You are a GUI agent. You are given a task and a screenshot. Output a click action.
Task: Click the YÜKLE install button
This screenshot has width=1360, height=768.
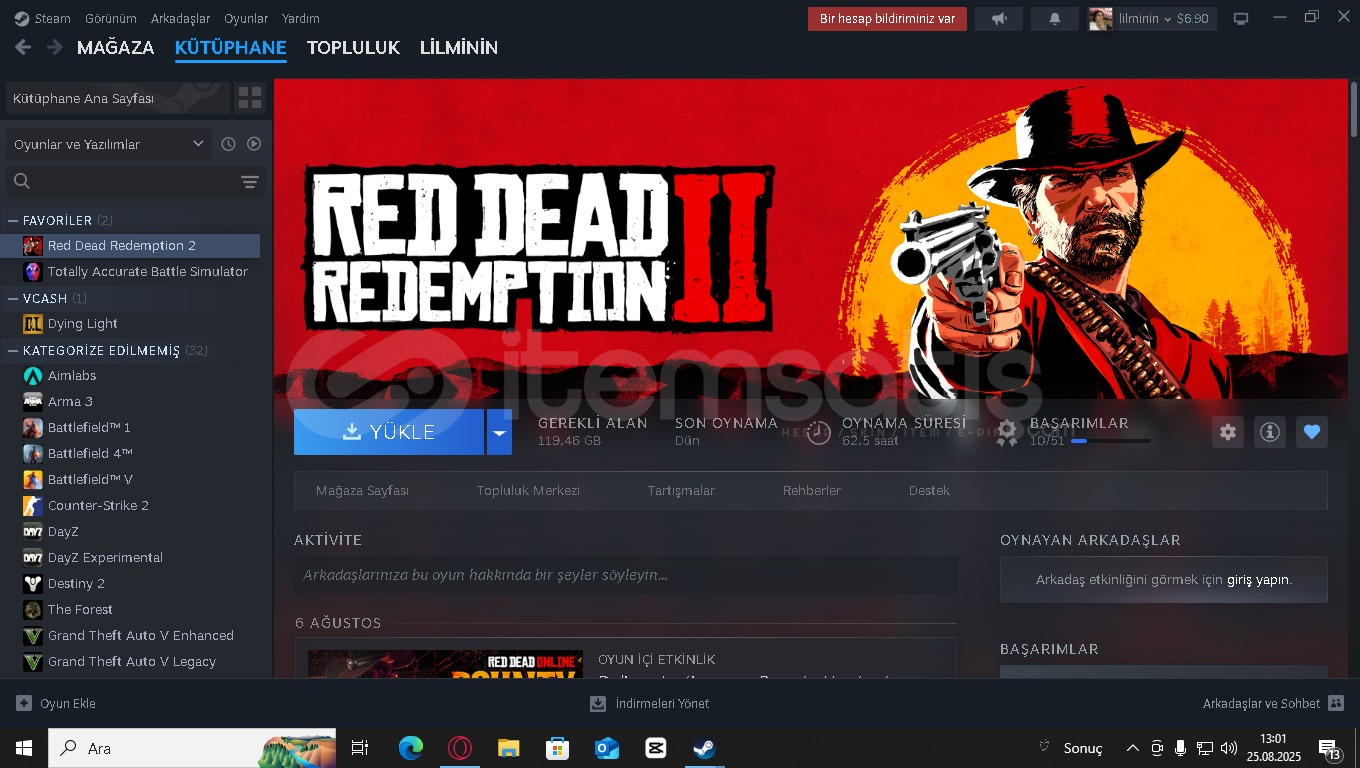(x=389, y=432)
